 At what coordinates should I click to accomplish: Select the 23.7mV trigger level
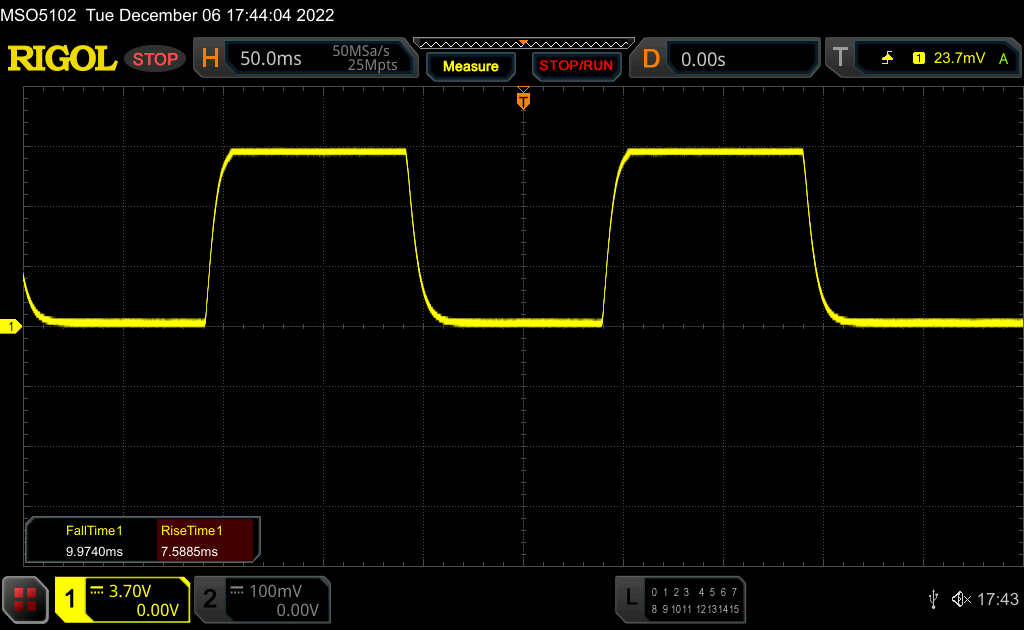coord(959,58)
